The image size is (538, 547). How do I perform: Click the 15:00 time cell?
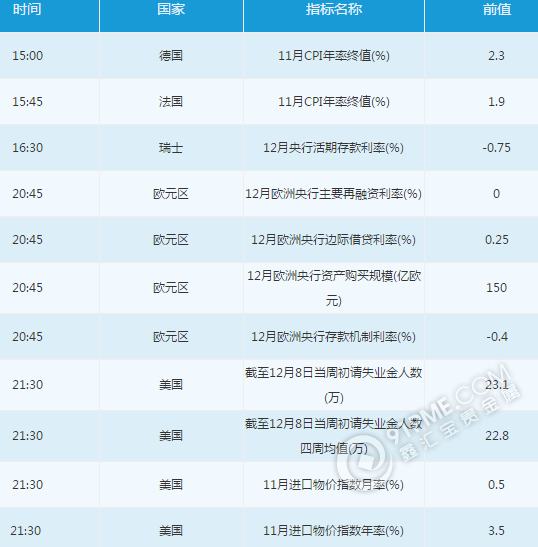point(28,56)
